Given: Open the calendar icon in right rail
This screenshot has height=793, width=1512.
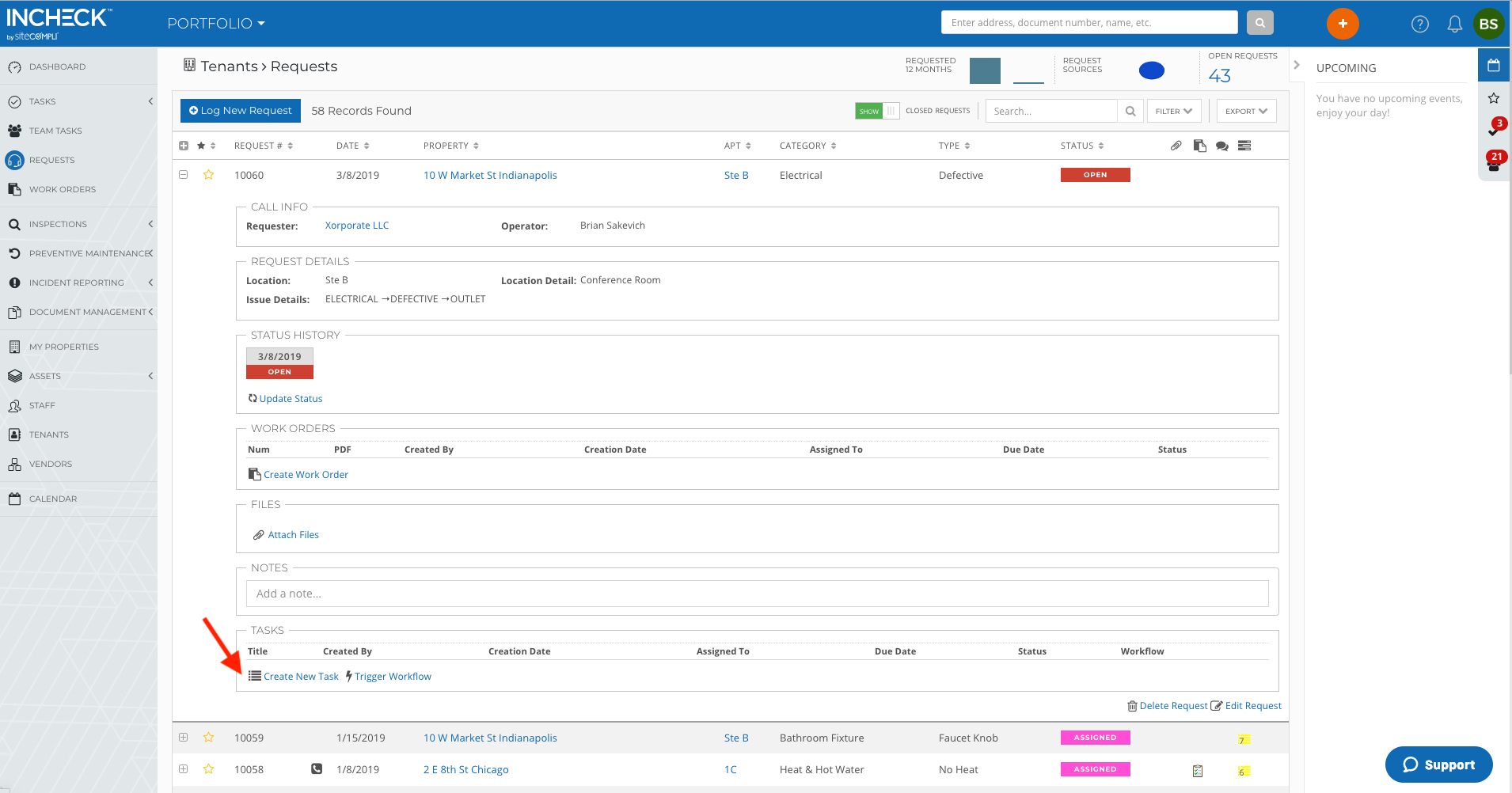Looking at the screenshot, I should tap(1493, 65).
